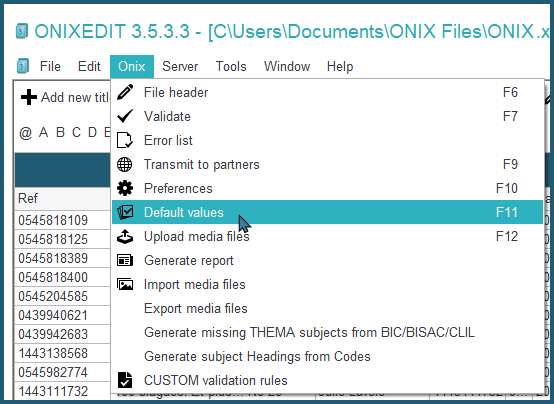This screenshot has height=404, width=554.
Task: Click the Add new title button
Action: [x=65, y=97]
